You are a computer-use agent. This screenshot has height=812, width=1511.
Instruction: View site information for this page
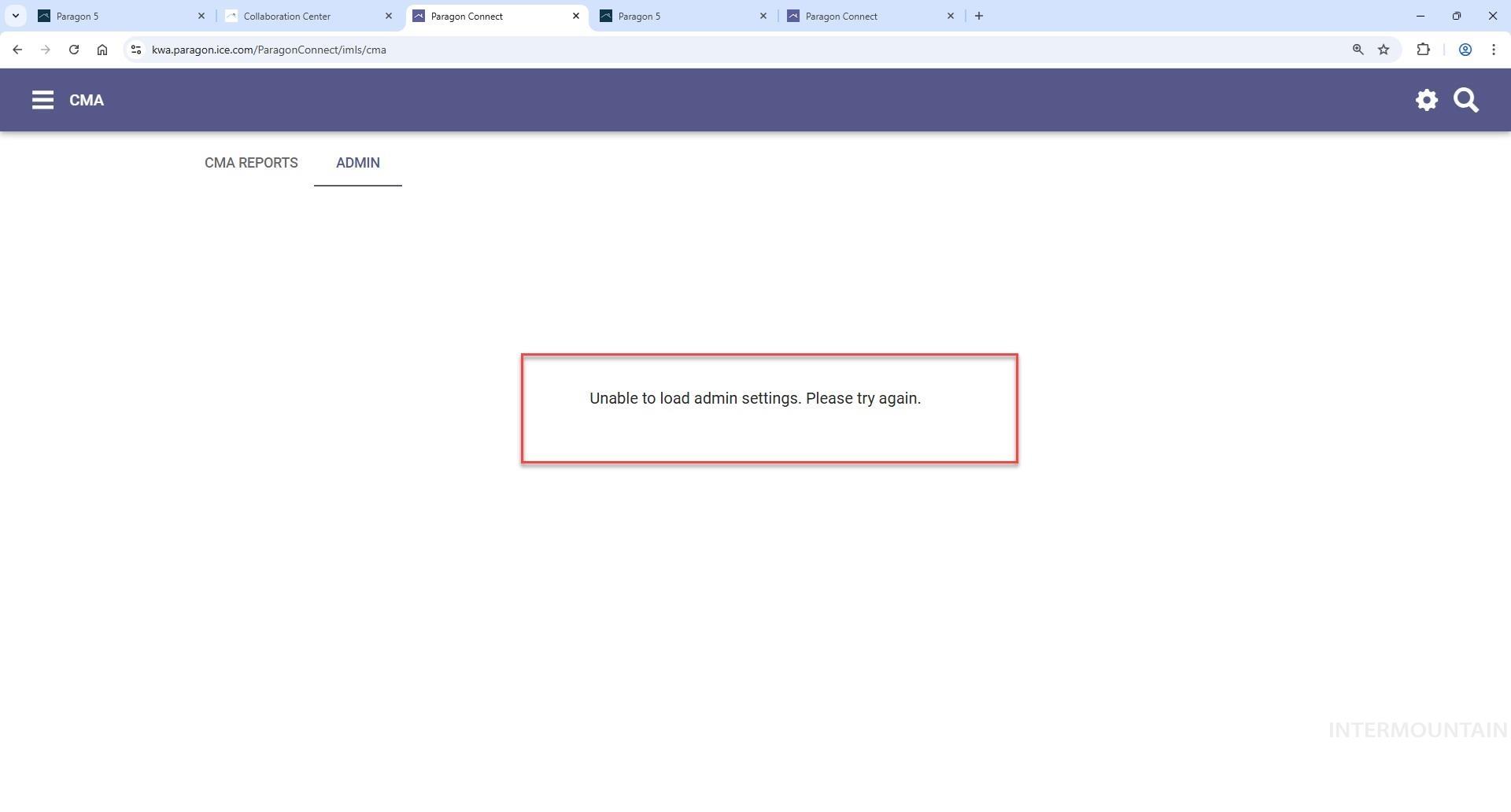pos(136,50)
